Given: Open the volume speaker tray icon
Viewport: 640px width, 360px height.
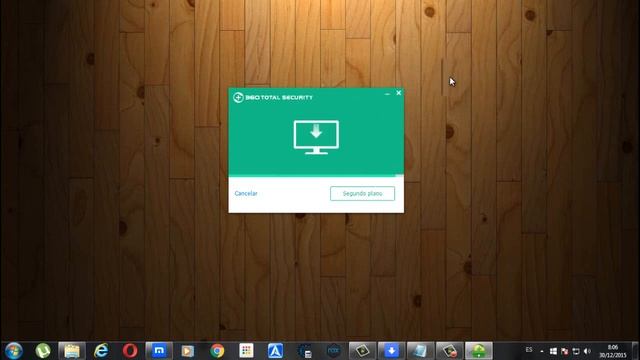Looking at the screenshot, I should coord(587,351).
